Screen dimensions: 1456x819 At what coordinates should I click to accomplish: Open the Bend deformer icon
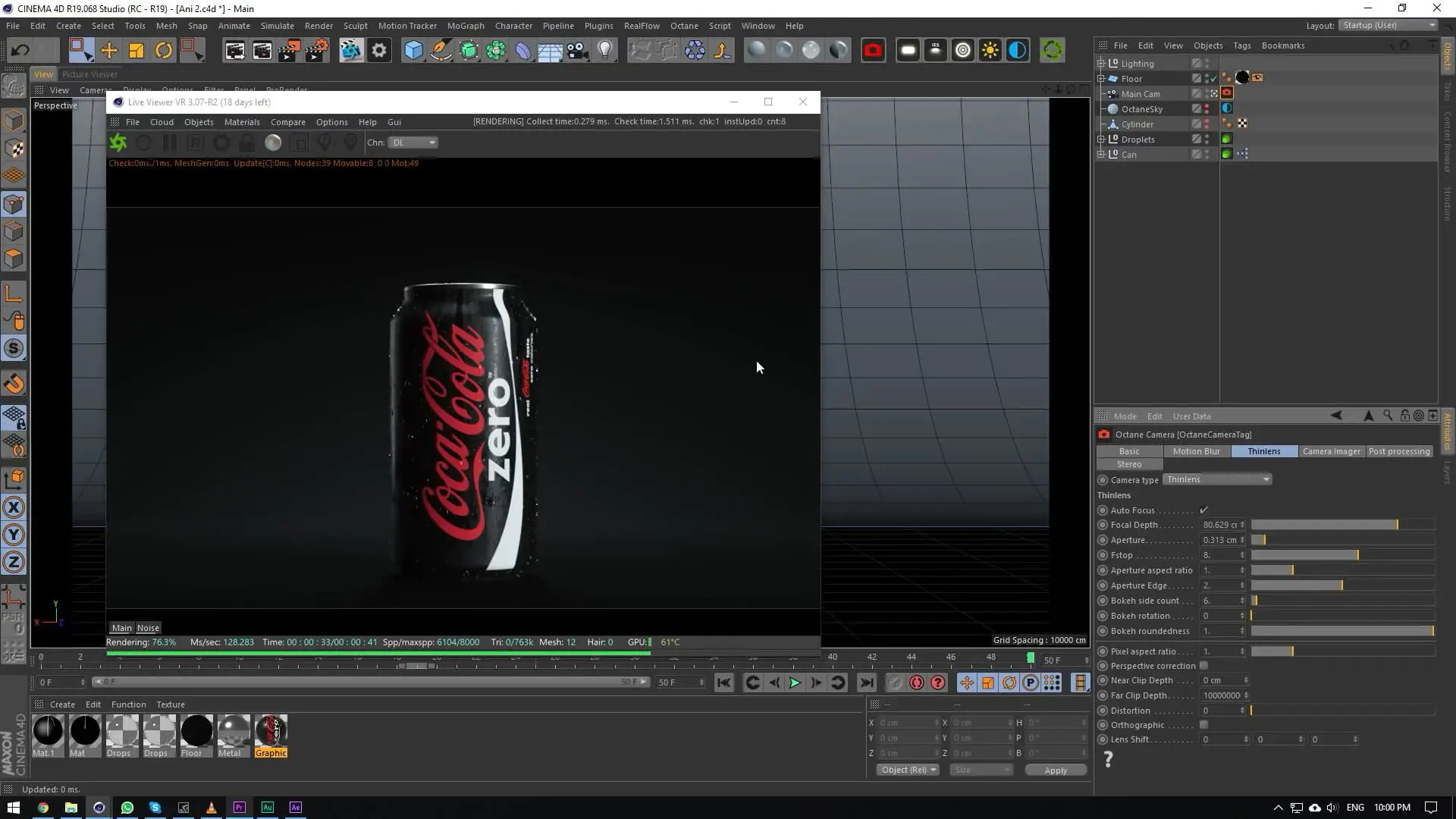tap(523, 51)
